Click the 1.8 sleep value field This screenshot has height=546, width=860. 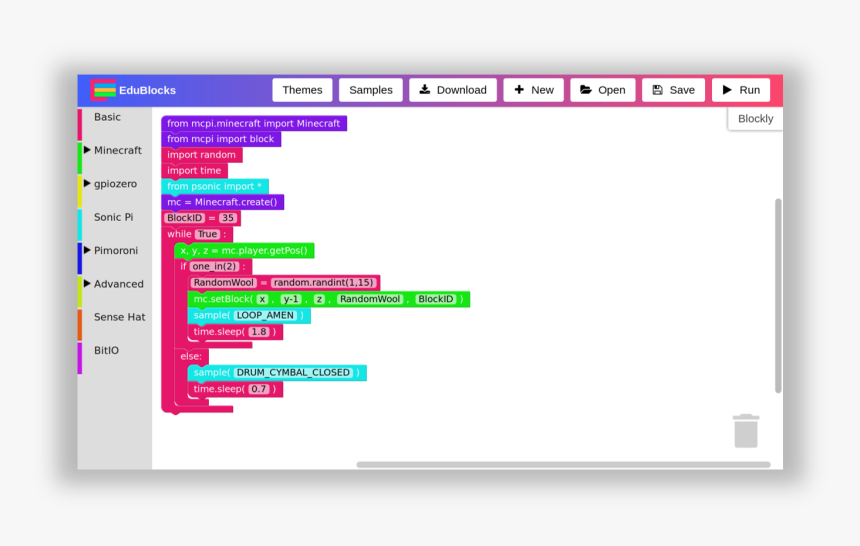point(259,332)
